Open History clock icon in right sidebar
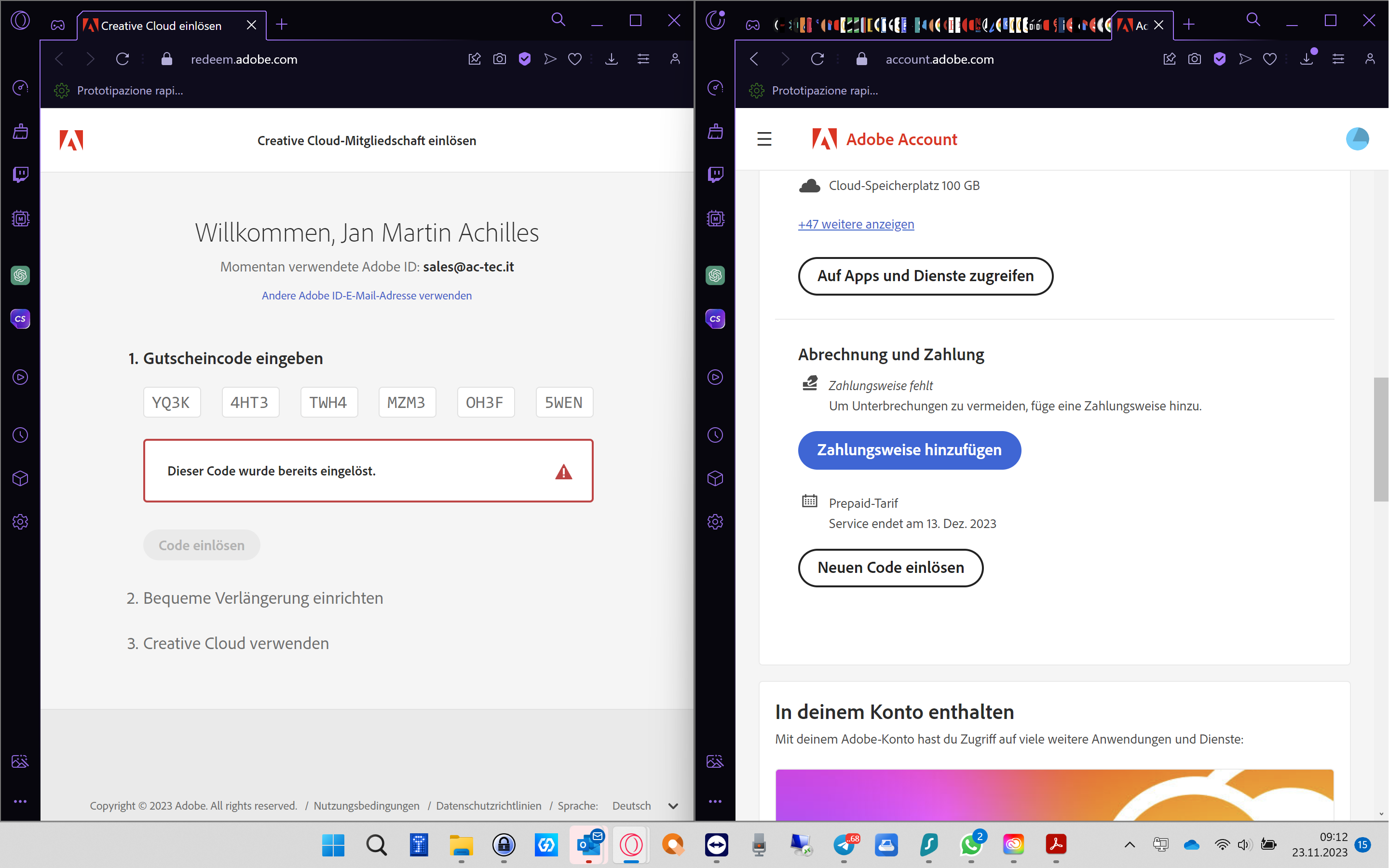This screenshot has height=868, width=1389. 715,435
